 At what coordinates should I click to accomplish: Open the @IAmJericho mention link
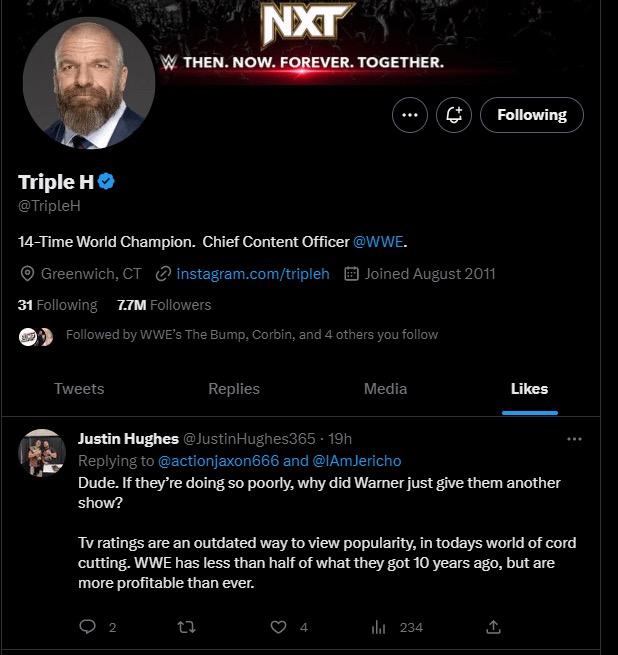[x=356, y=461]
